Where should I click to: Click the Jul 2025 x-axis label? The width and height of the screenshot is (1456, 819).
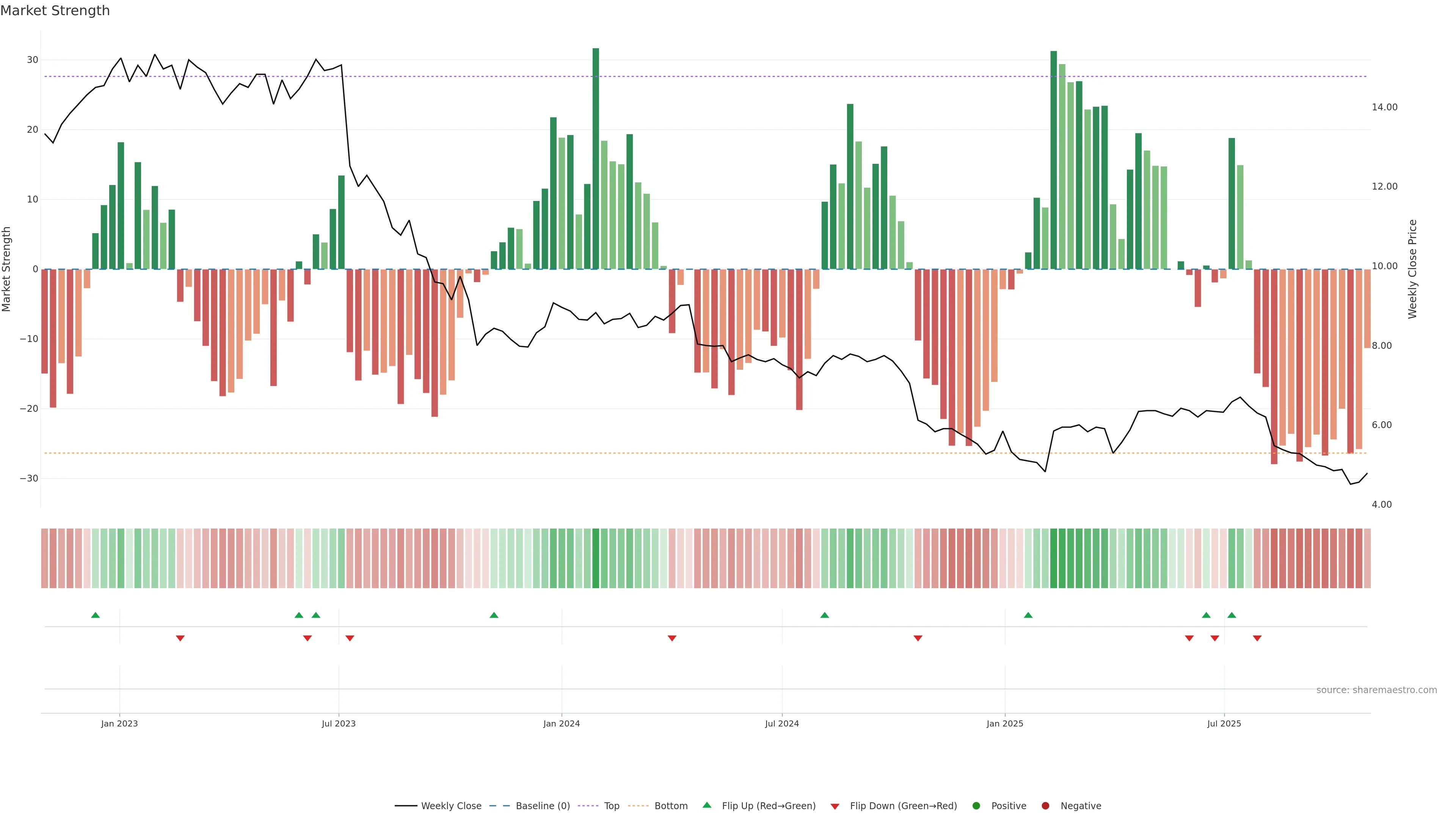1224,723
